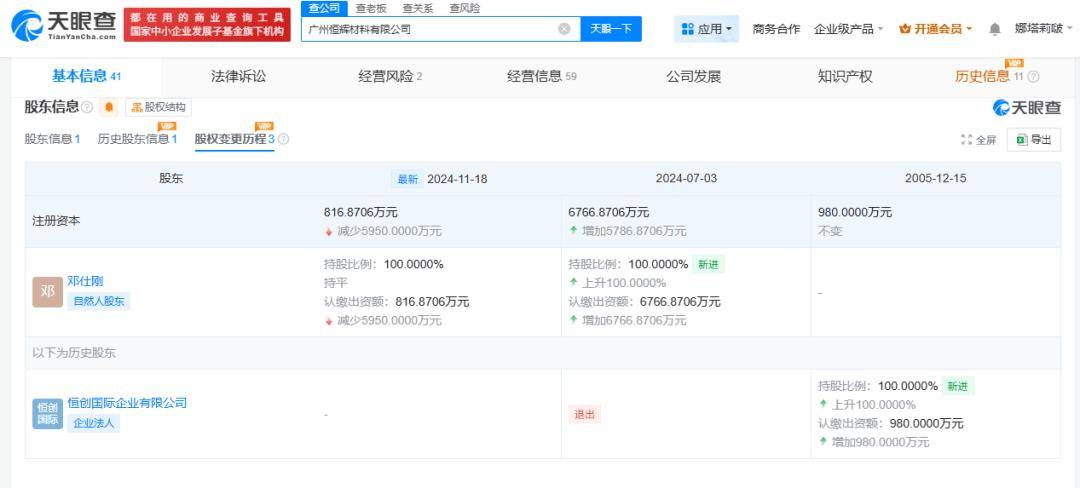The width and height of the screenshot is (1080, 488).
Task: Click the 自然人股东 tag
Action: click(98, 301)
